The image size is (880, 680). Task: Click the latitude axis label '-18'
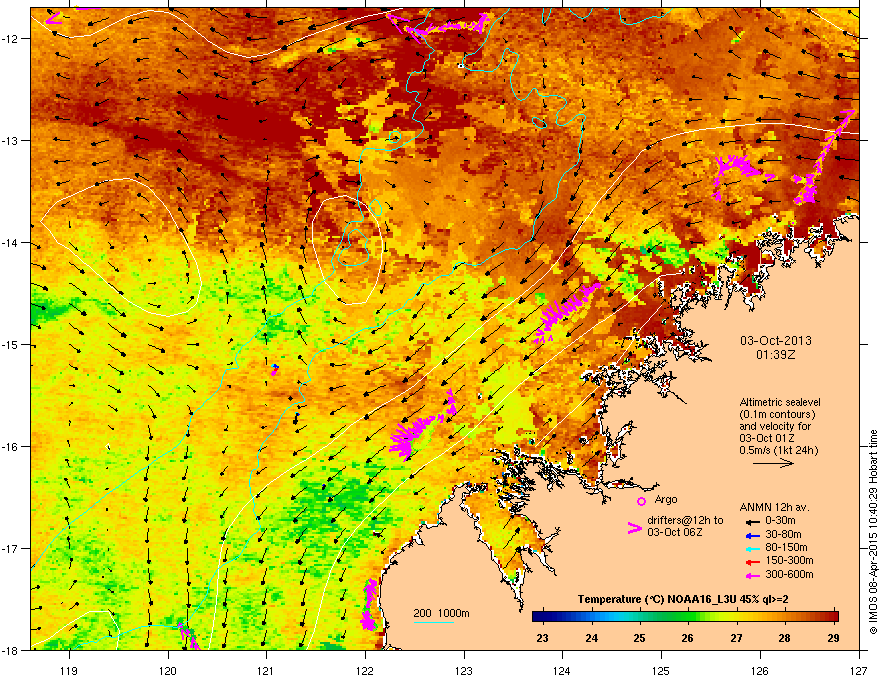tap(11, 650)
